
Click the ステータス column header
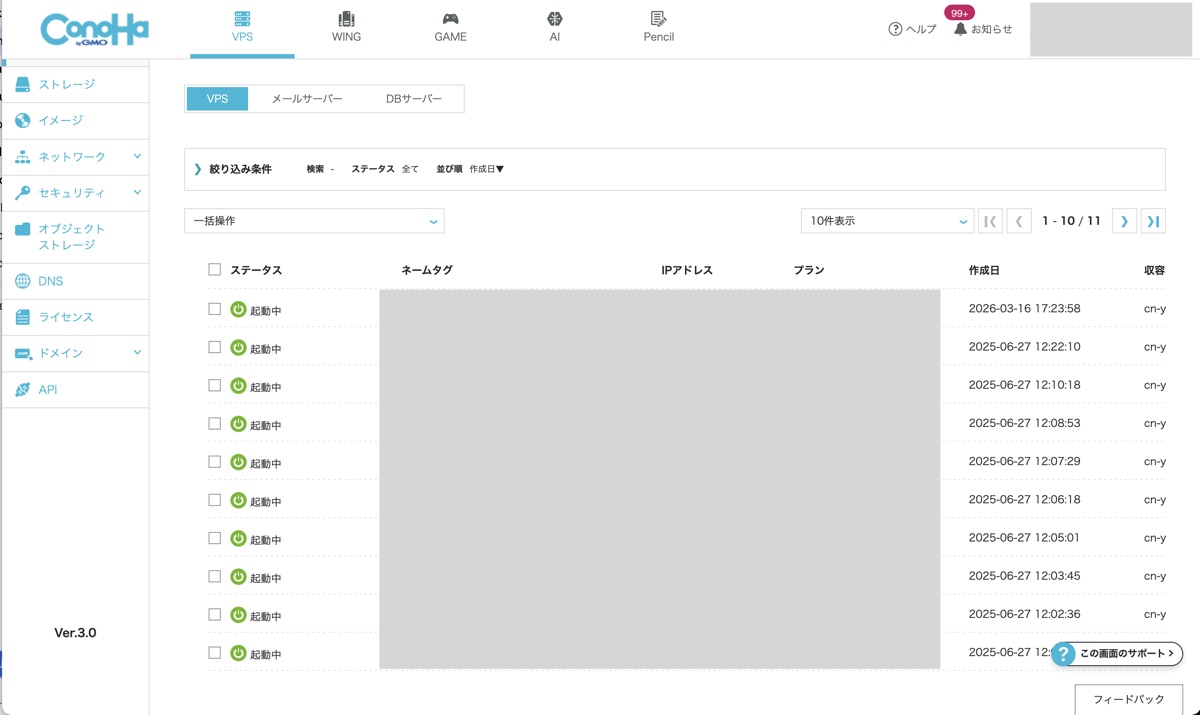[256, 270]
